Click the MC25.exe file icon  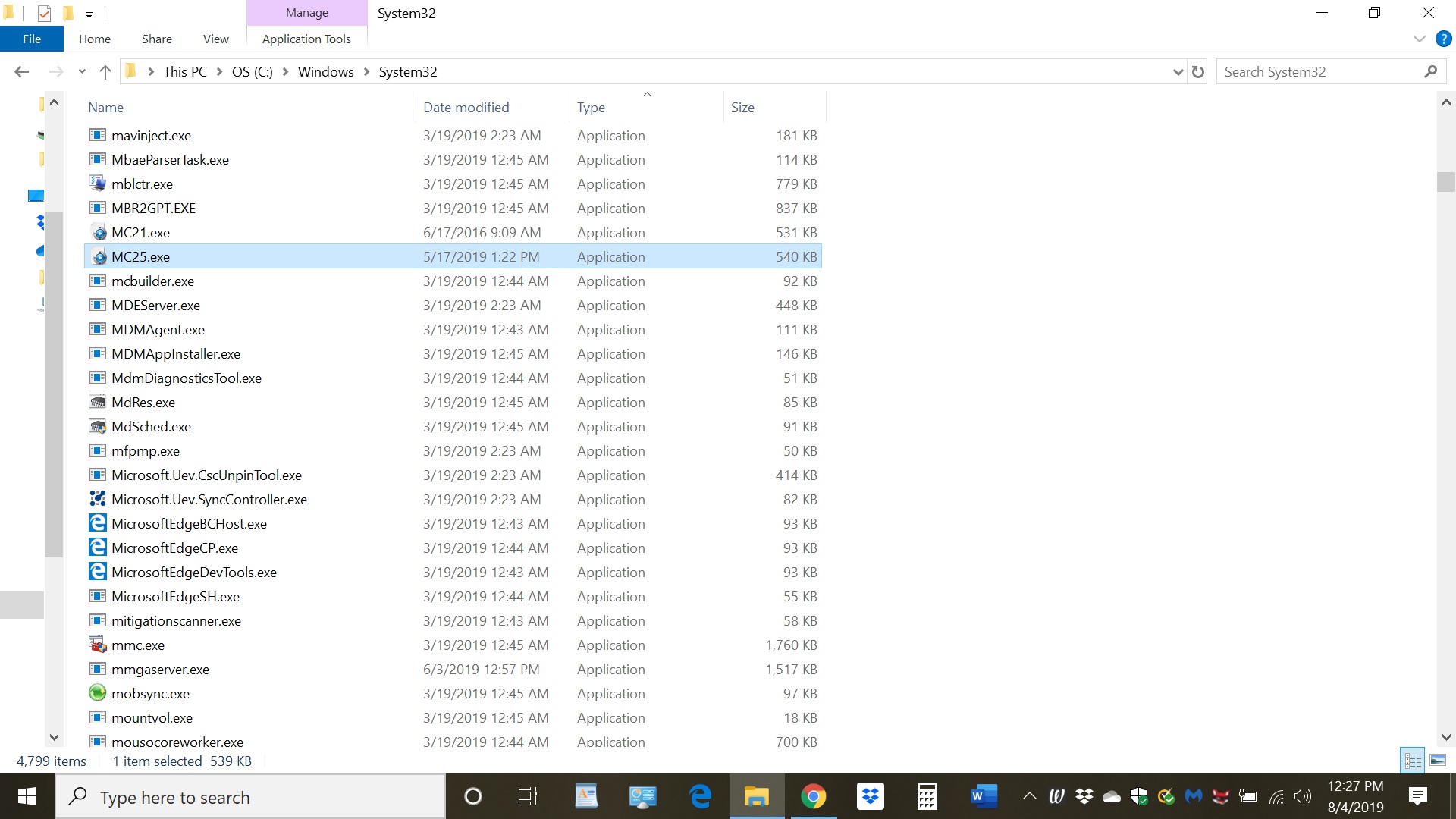click(98, 256)
